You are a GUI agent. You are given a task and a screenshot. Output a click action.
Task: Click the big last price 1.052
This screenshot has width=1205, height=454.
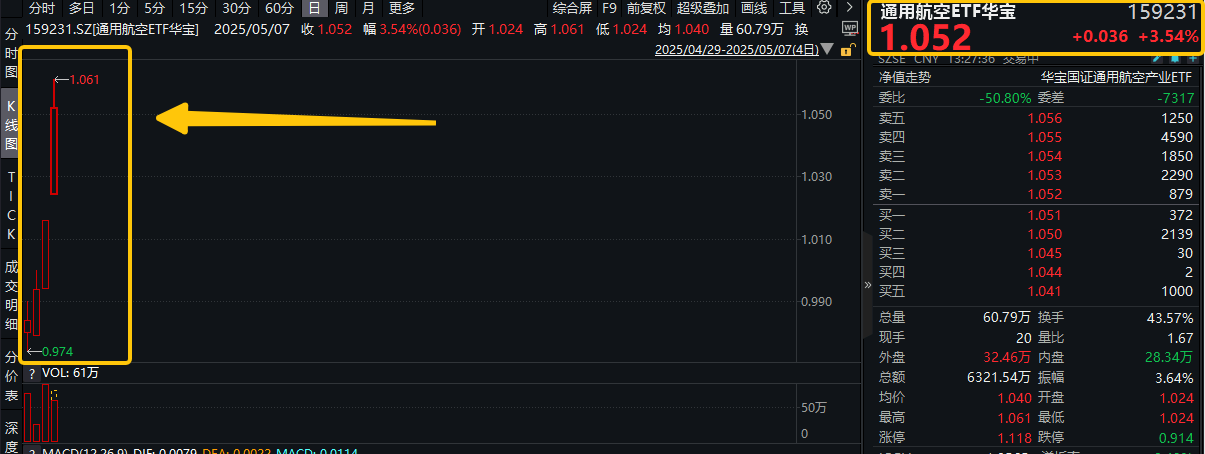tap(925, 37)
